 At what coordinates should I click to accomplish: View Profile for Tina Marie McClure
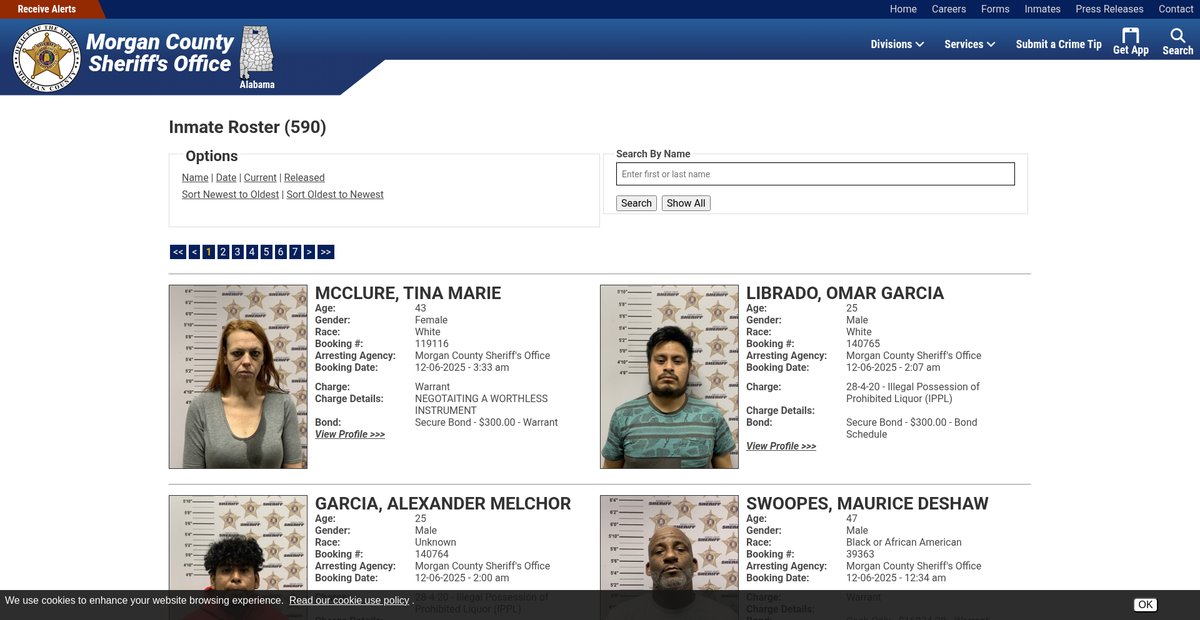pyautogui.click(x=350, y=435)
